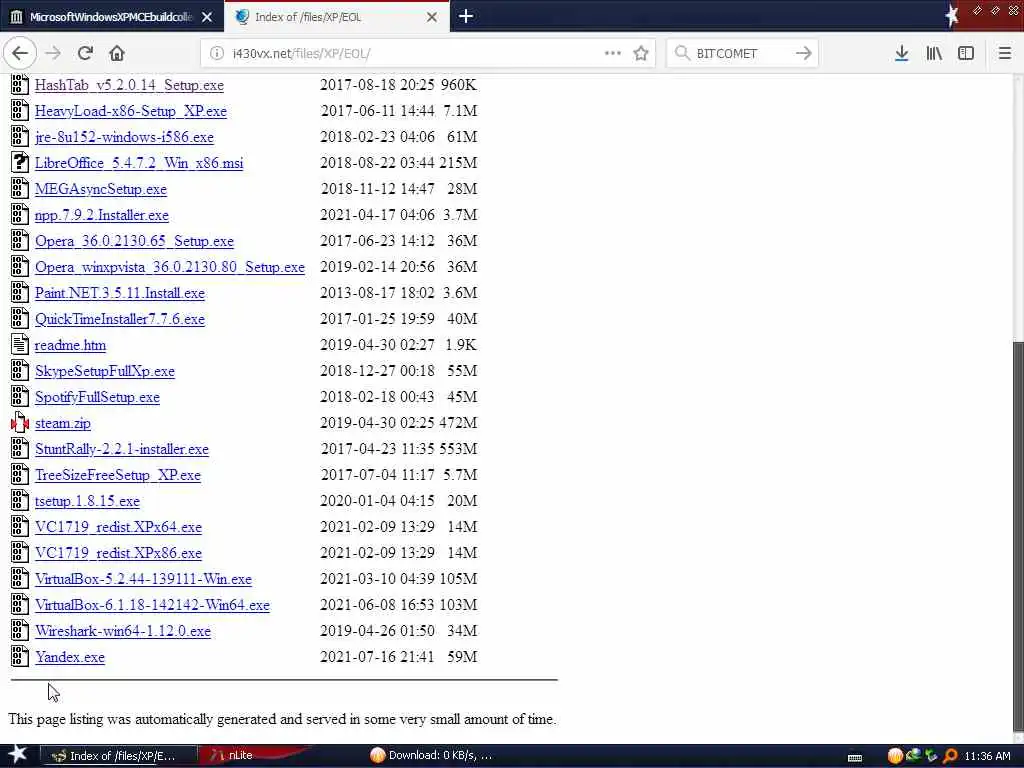Open the readme.htm file

[x=70, y=345]
